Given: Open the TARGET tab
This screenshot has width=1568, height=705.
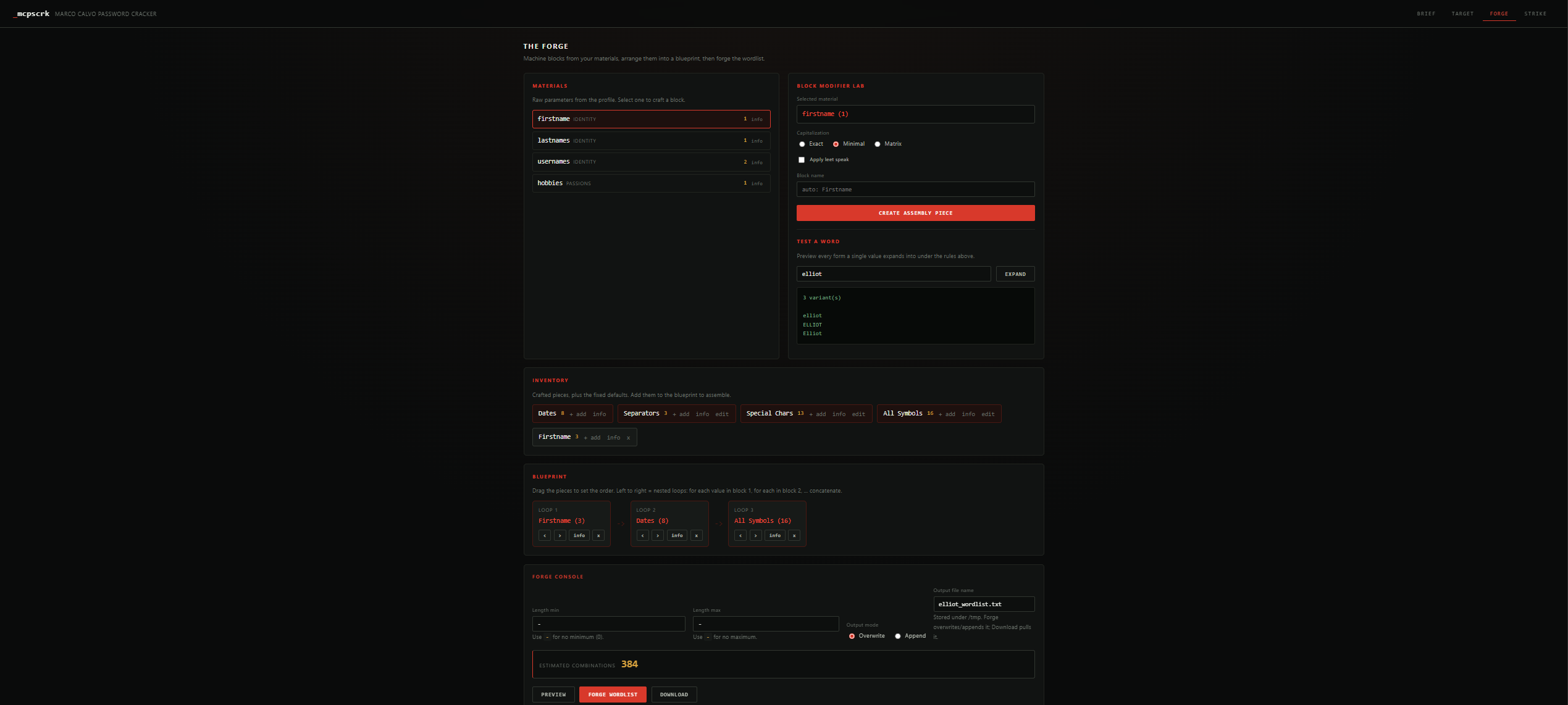Looking at the screenshot, I should pos(1462,14).
